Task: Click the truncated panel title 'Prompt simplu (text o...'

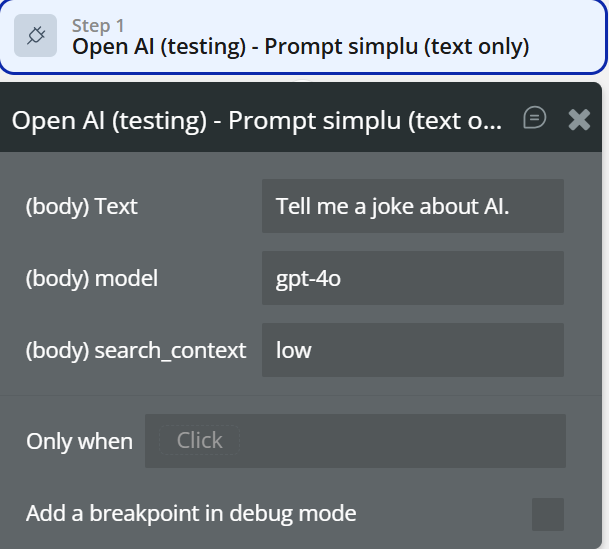Action: coord(365,121)
